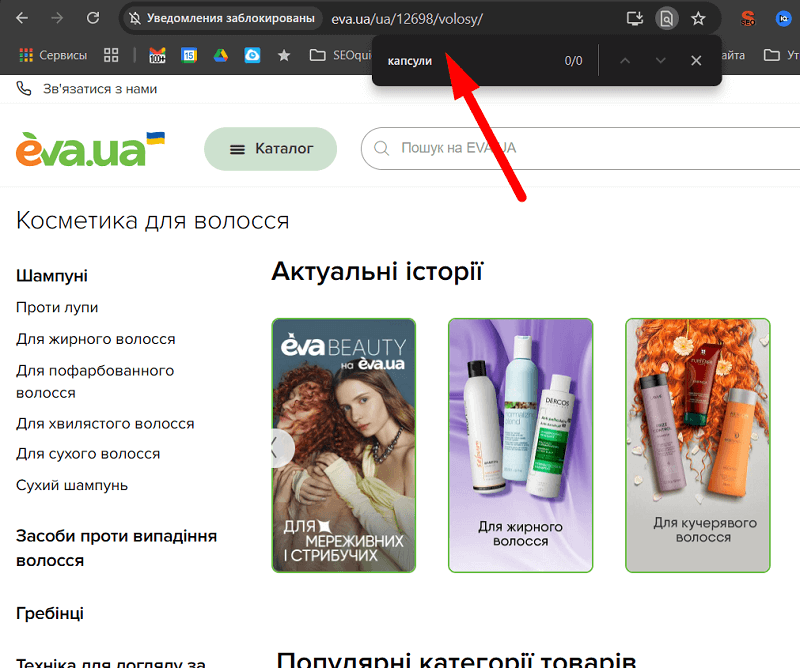Open the Для жирного волосся story card
Image resolution: width=800 pixels, height=668 pixels.
click(x=520, y=446)
